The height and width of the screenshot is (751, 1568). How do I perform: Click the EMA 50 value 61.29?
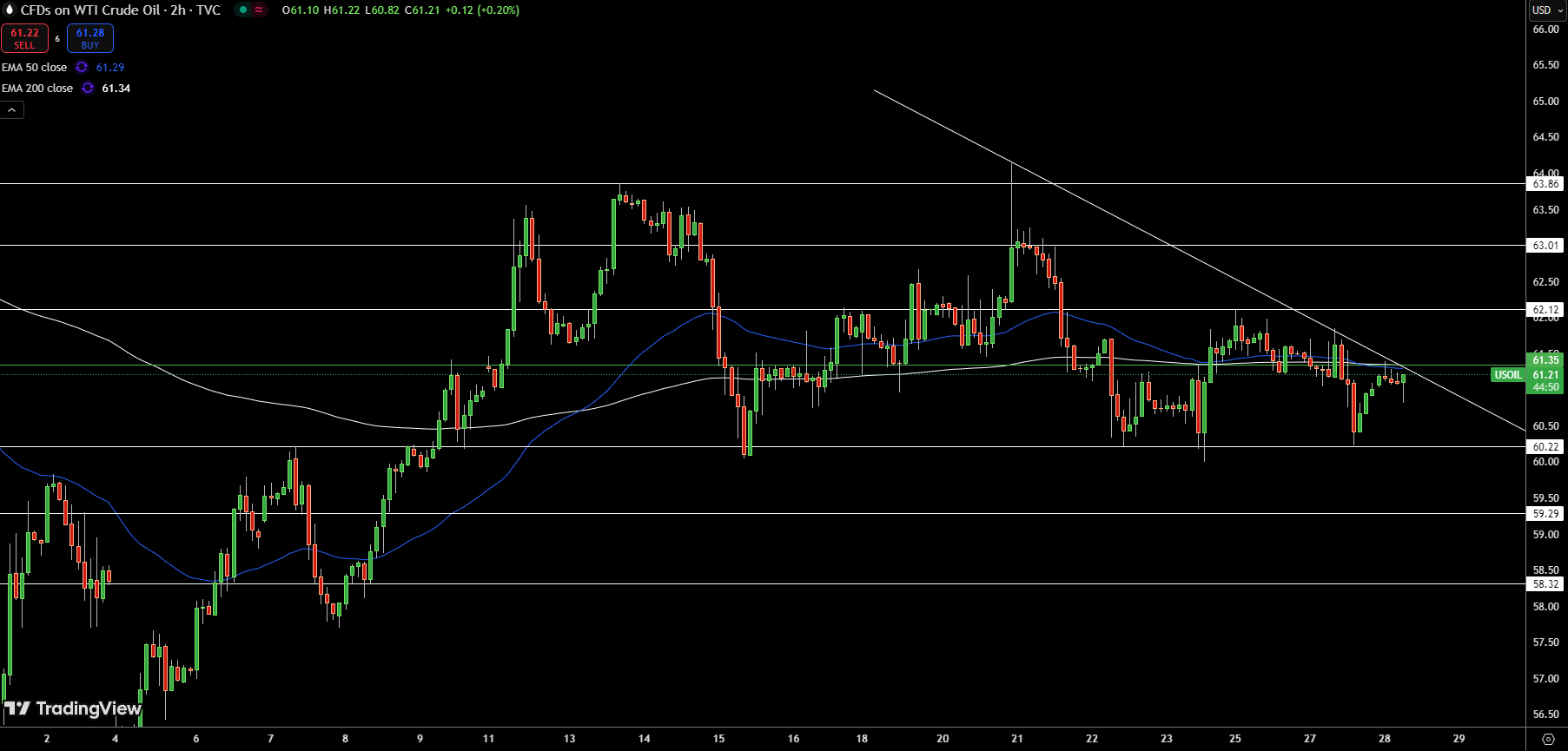click(110, 67)
